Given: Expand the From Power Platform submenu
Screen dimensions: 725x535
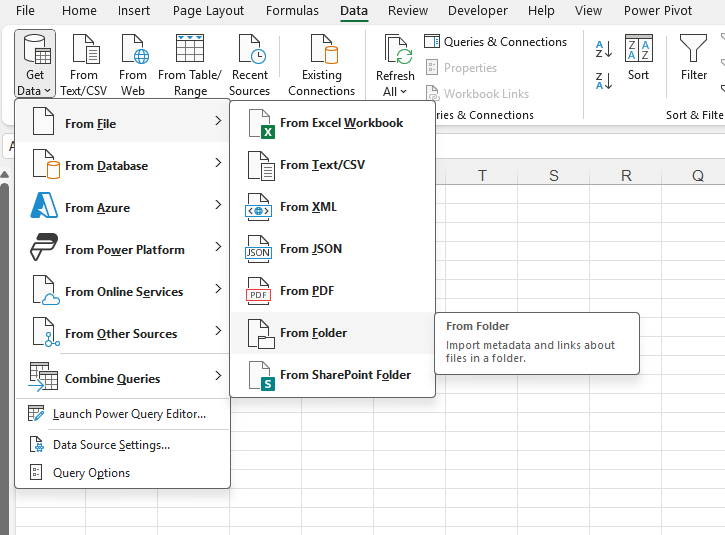Looking at the screenshot, I should (x=123, y=247).
